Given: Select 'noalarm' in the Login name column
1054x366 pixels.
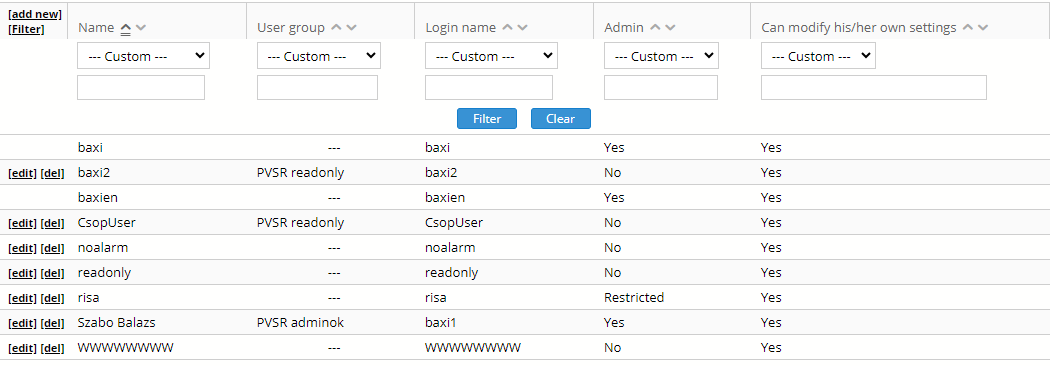Looking at the screenshot, I should click(450, 248).
